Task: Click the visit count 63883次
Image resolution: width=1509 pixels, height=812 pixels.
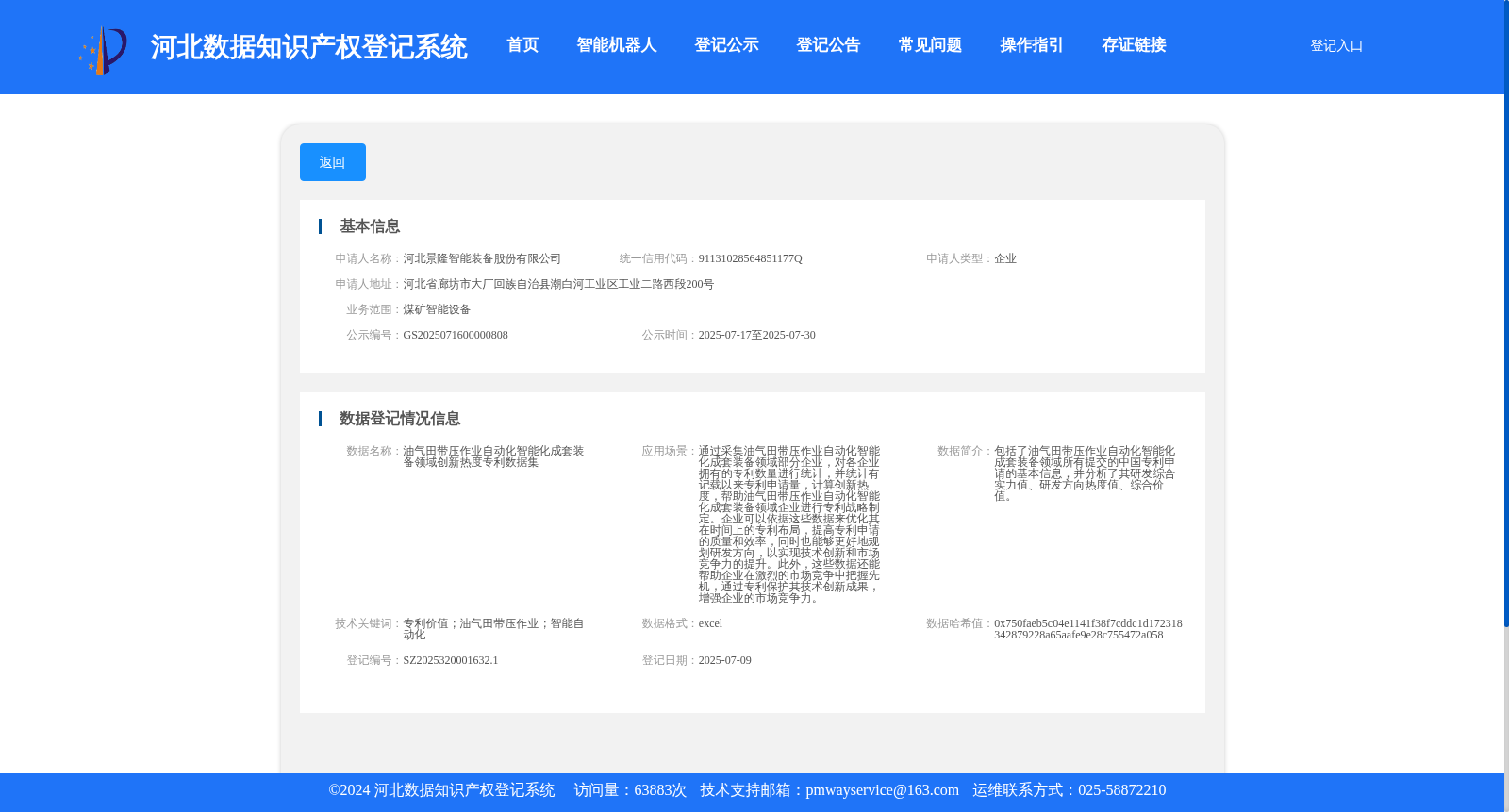Action: 660,790
